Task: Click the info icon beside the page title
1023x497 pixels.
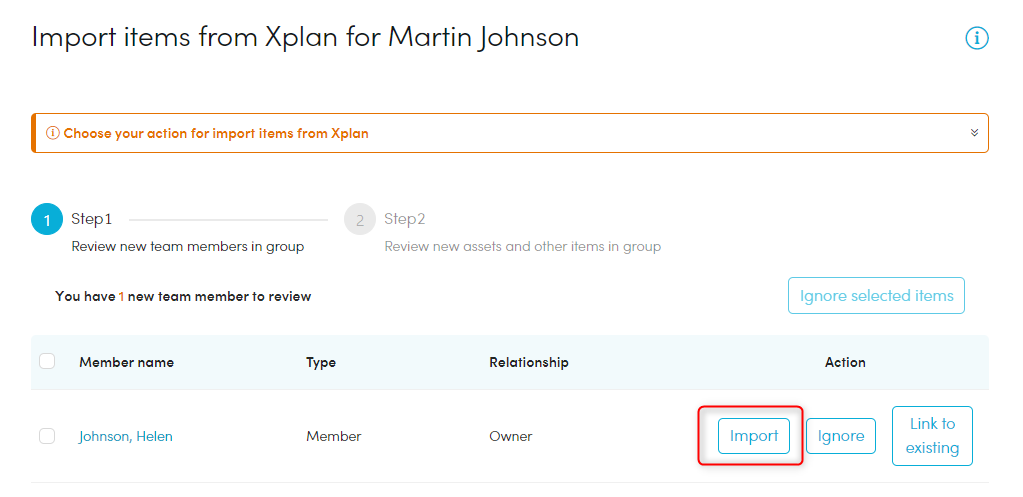Action: [976, 39]
